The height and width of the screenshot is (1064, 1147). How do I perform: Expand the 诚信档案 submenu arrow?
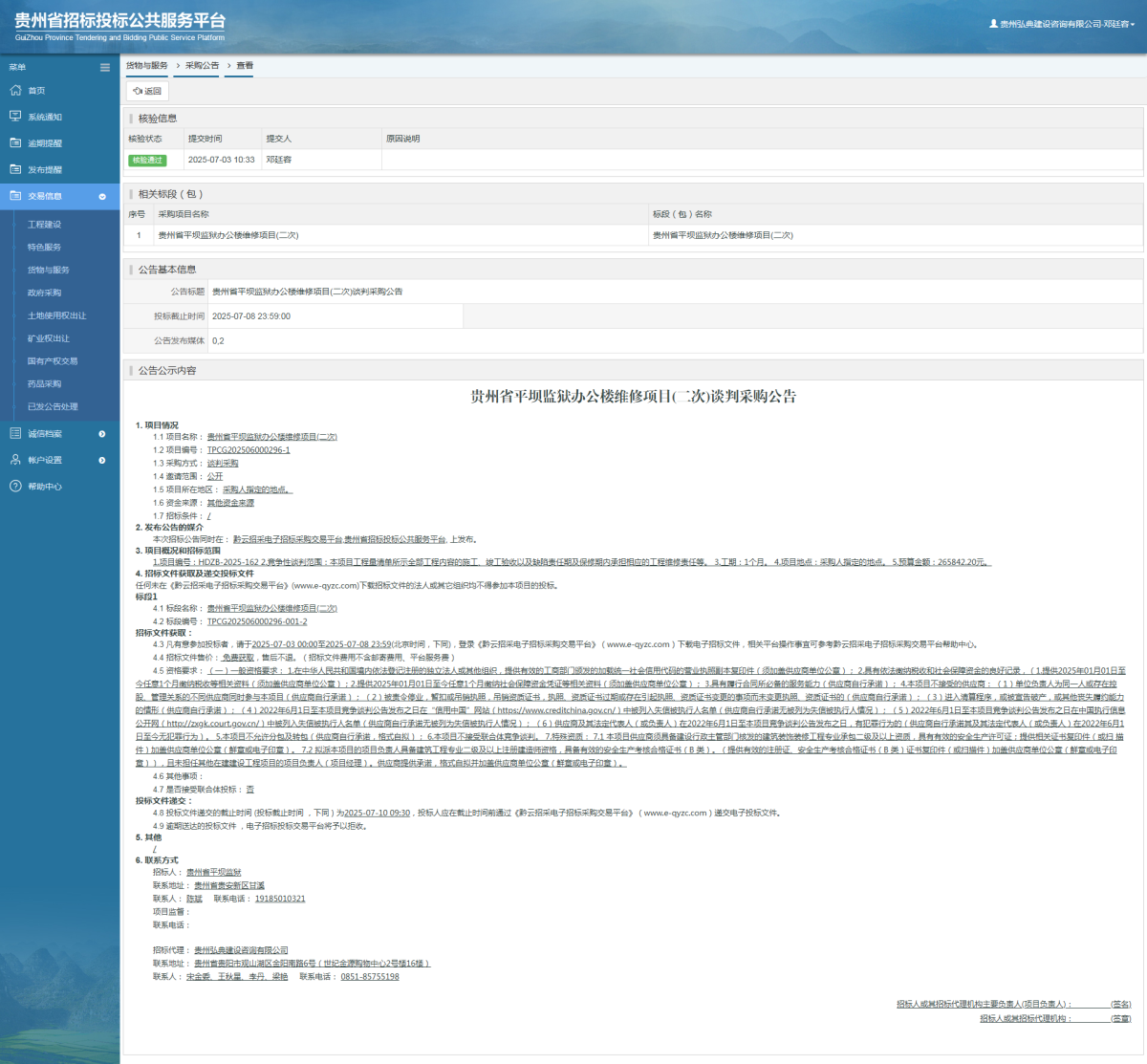(x=102, y=434)
